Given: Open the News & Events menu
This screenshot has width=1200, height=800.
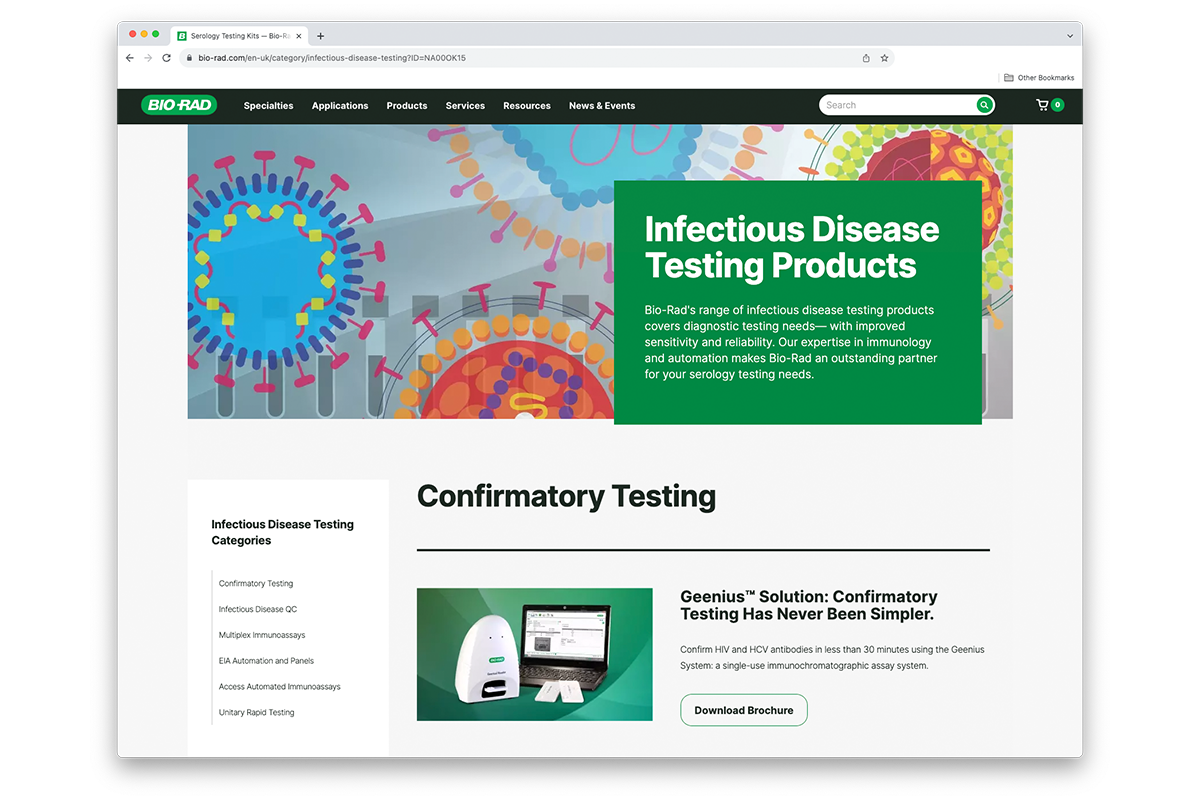Looking at the screenshot, I should pyautogui.click(x=602, y=105).
